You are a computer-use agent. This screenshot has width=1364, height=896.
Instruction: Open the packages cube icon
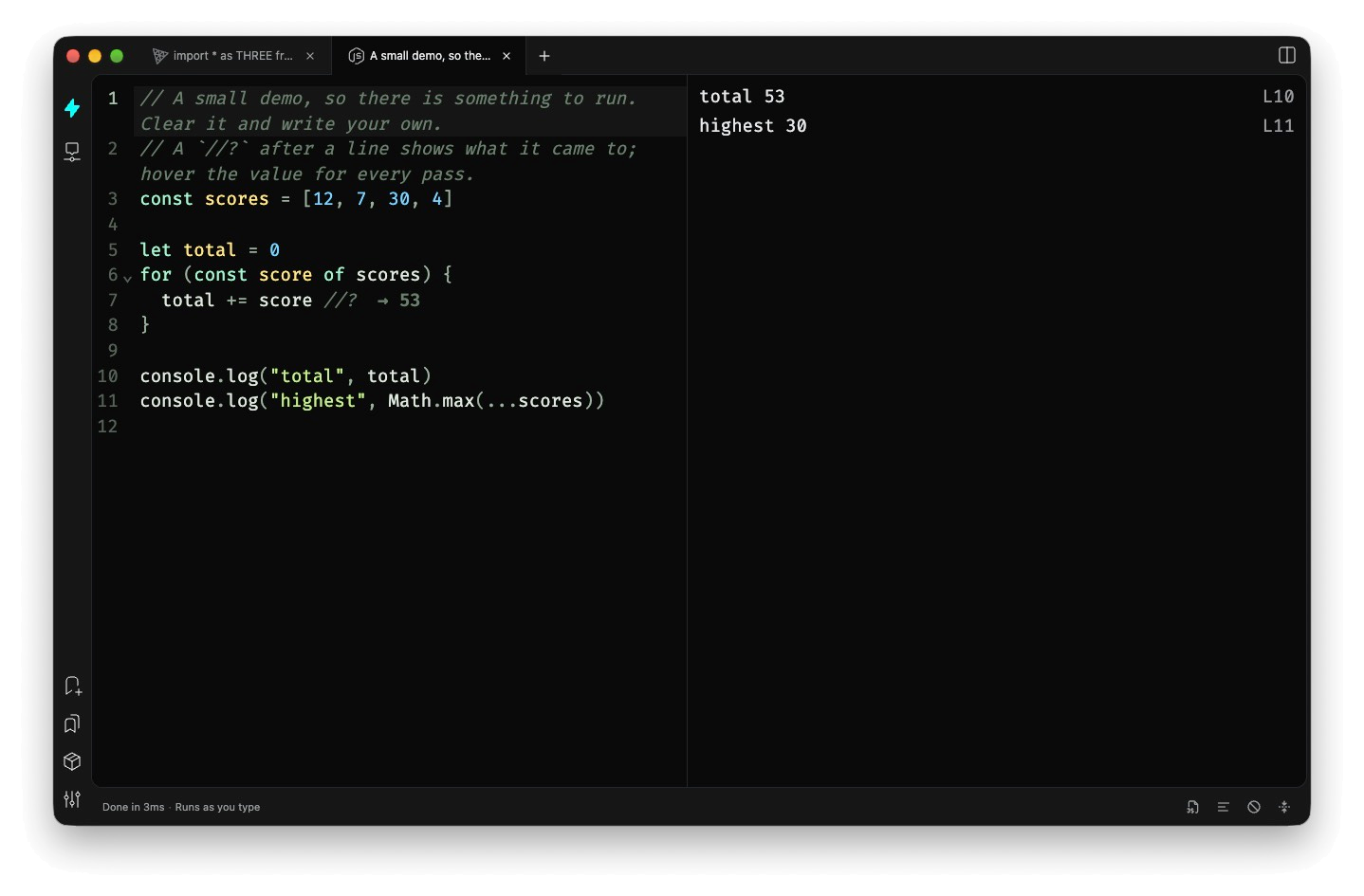(x=72, y=761)
